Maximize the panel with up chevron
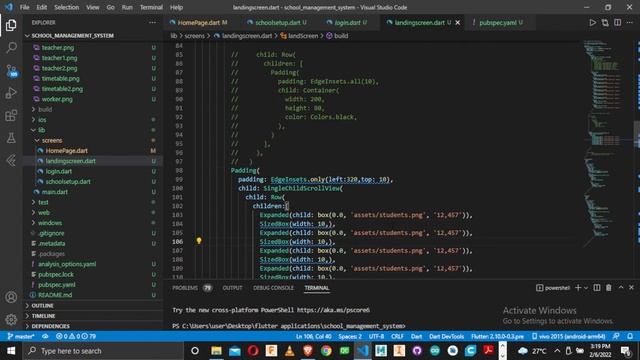 pos(621,288)
